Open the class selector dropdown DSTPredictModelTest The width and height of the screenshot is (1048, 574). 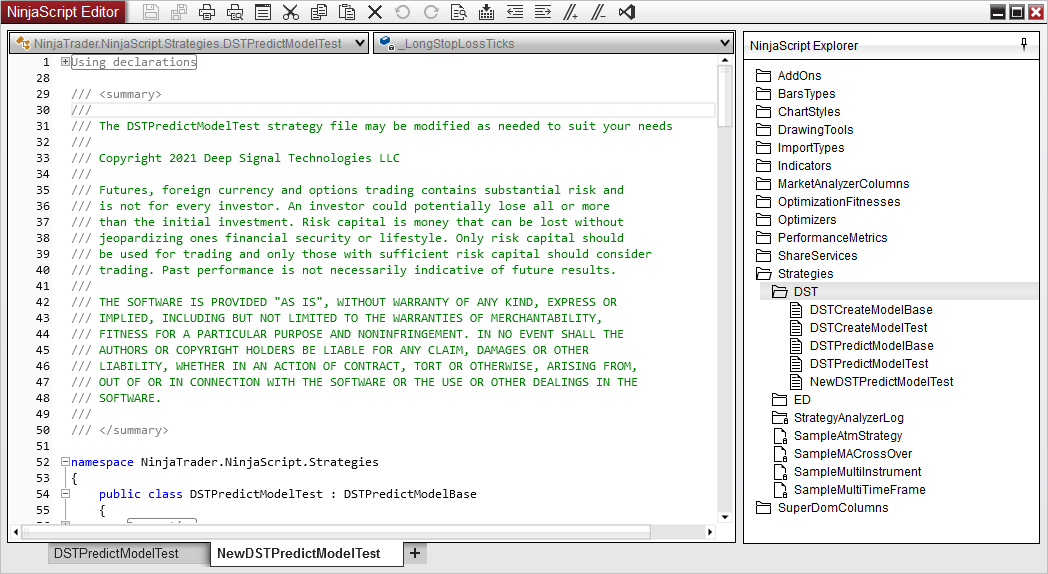click(x=188, y=43)
